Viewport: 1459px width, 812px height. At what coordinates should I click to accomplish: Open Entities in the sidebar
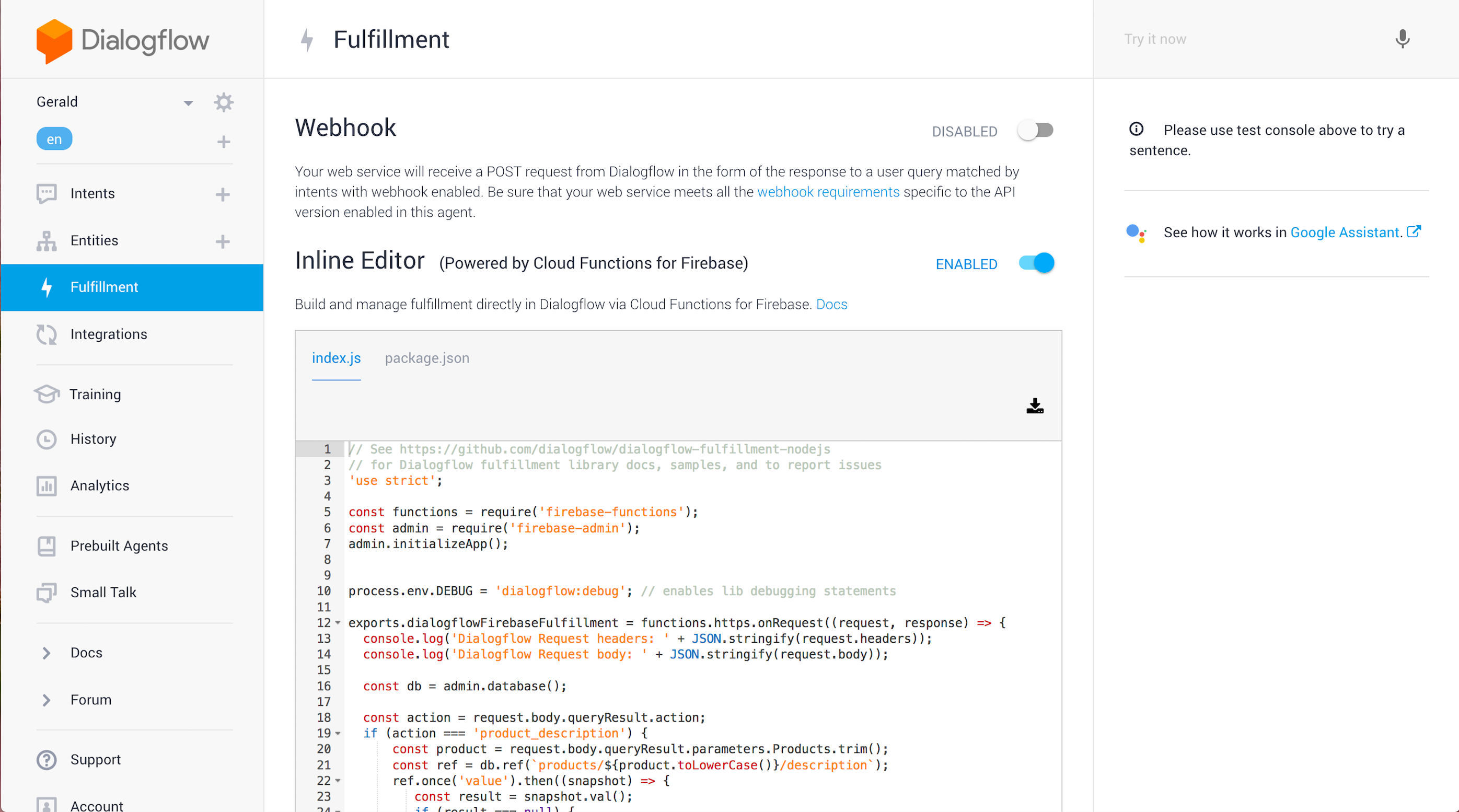tap(94, 241)
